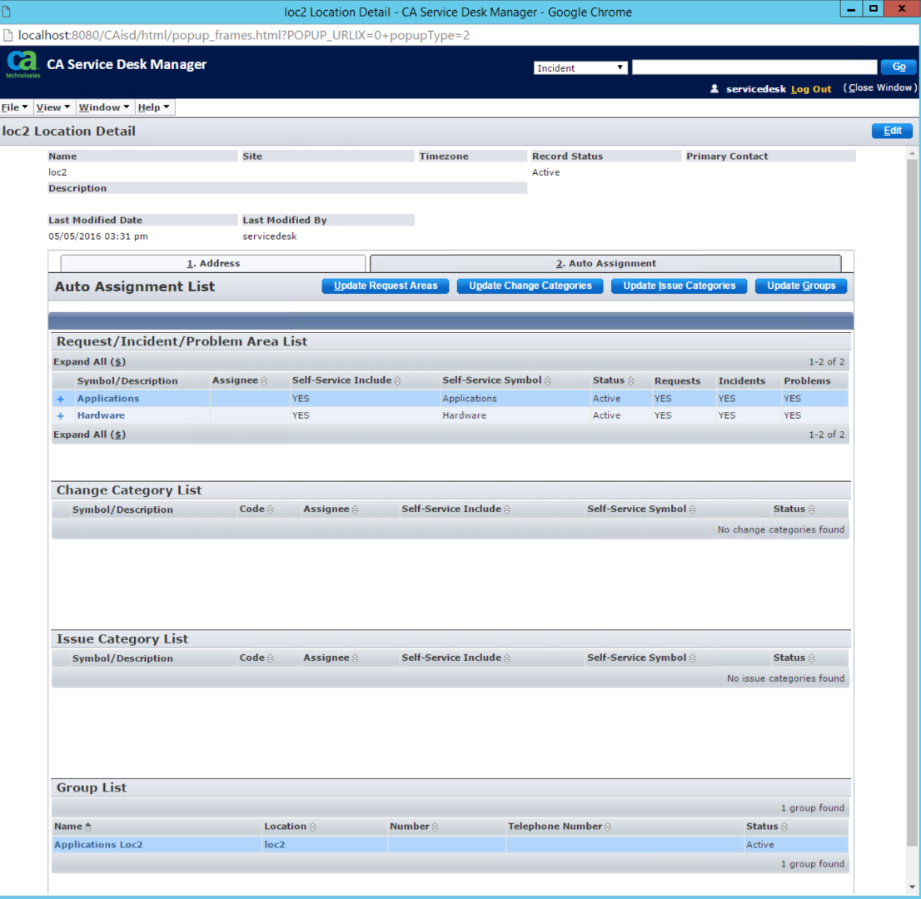Sort the Request Area list by Status
This screenshot has height=899, width=921.
(x=630, y=380)
